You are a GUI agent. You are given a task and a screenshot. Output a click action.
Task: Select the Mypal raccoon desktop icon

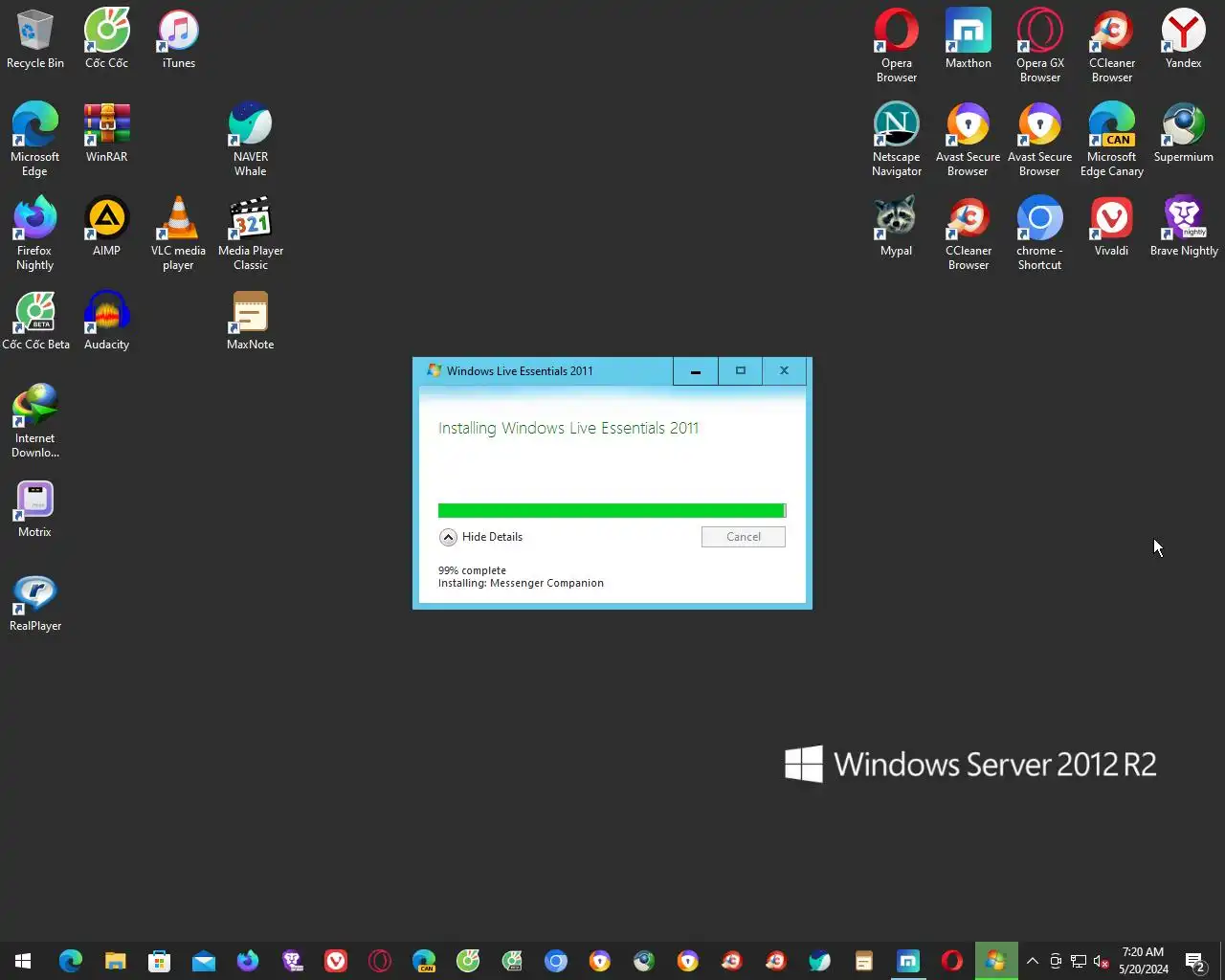pyautogui.click(x=897, y=227)
